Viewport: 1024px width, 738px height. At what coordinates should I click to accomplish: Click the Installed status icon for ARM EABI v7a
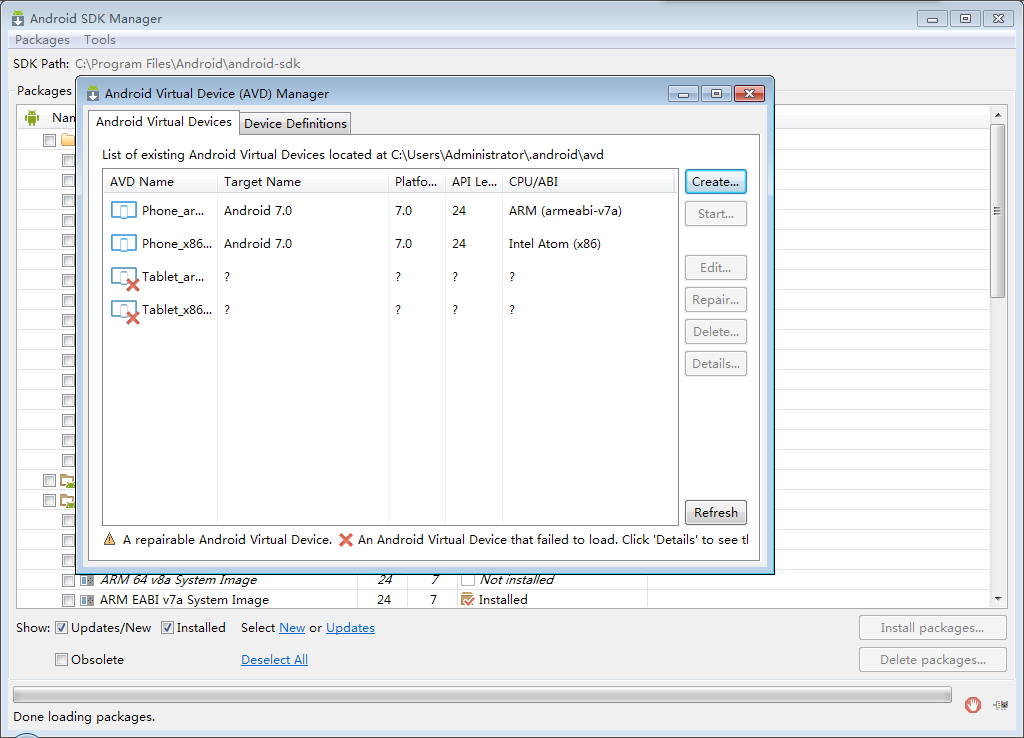tap(468, 600)
